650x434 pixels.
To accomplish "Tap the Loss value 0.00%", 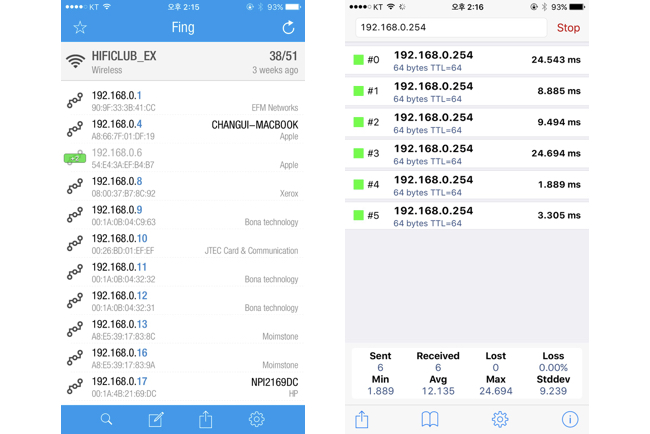I will (x=553, y=368).
